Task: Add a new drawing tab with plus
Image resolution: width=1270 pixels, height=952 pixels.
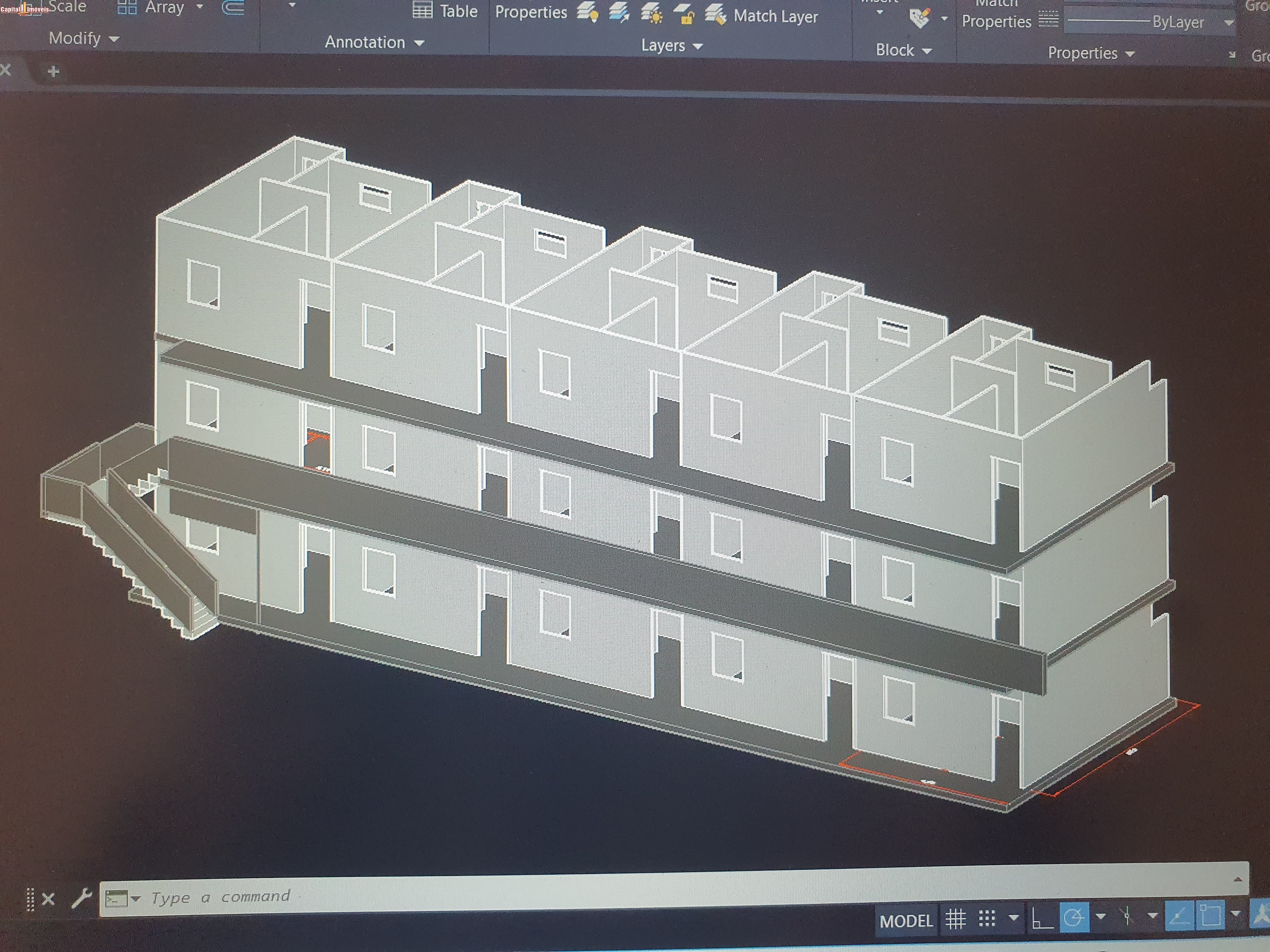Action: click(x=54, y=72)
